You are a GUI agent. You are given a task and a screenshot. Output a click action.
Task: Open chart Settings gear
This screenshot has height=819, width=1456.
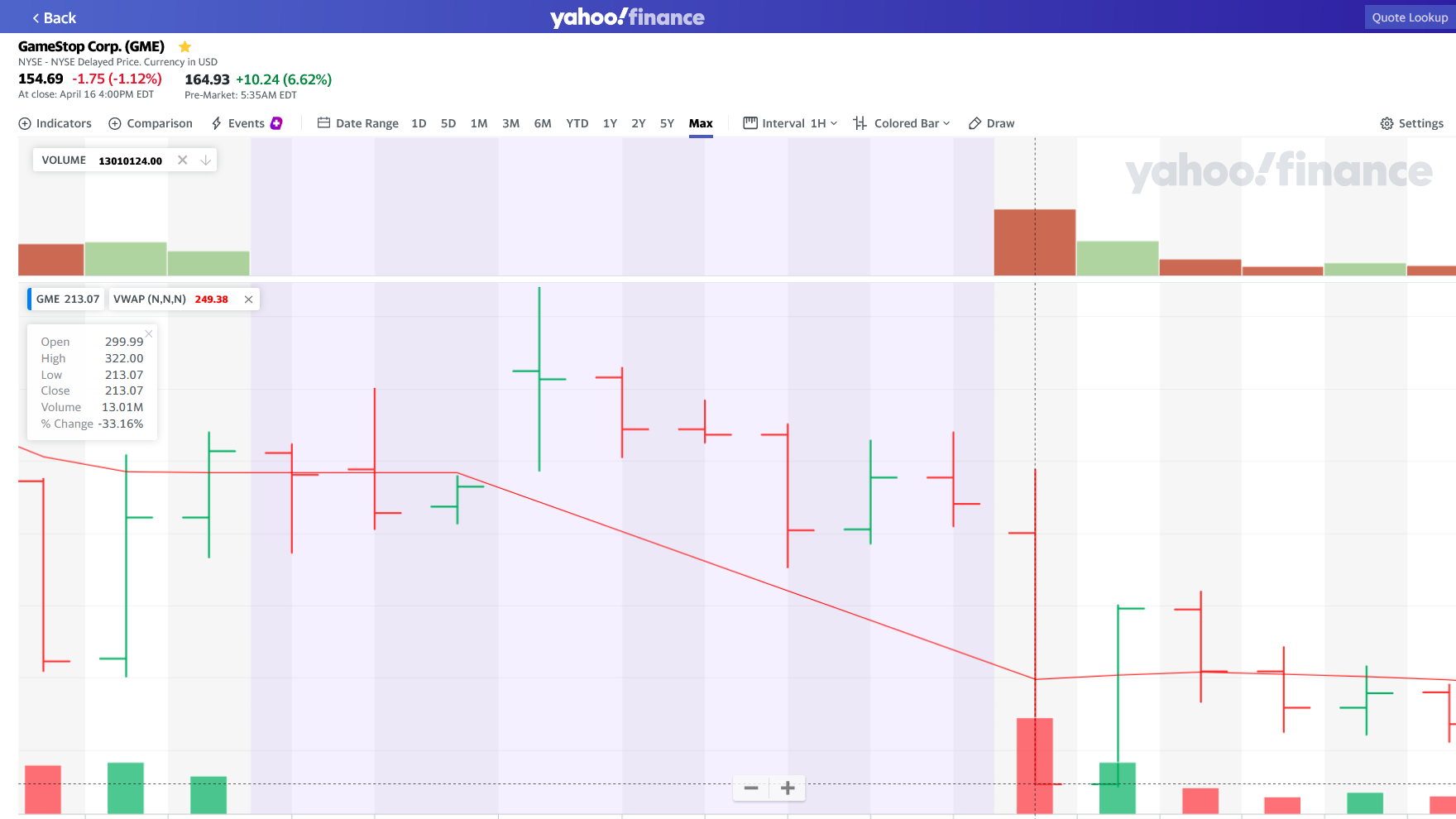1412,123
